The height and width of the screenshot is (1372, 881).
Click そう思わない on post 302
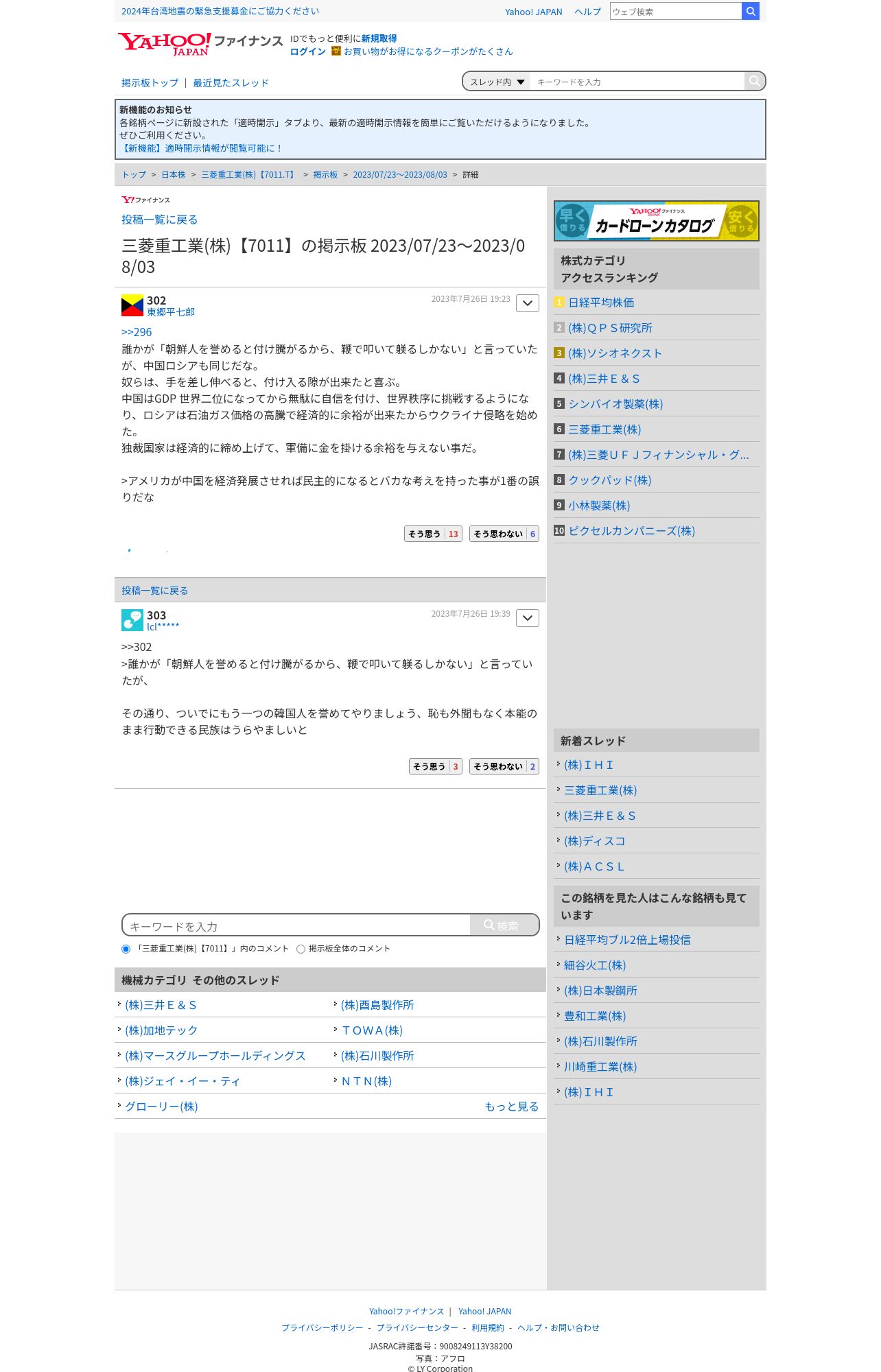click(504, 534)
